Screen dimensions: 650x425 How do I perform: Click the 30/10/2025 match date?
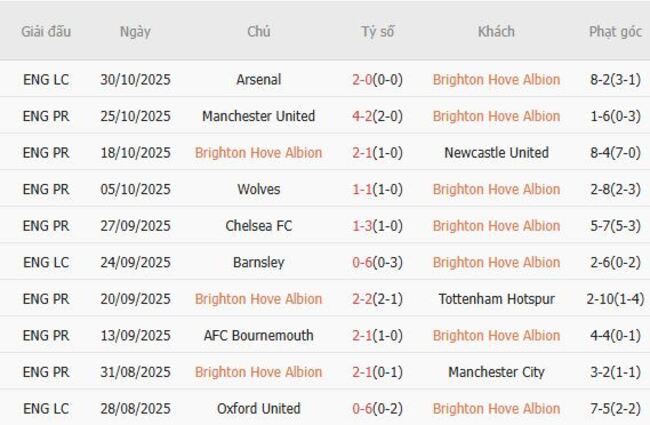[135, 80]
